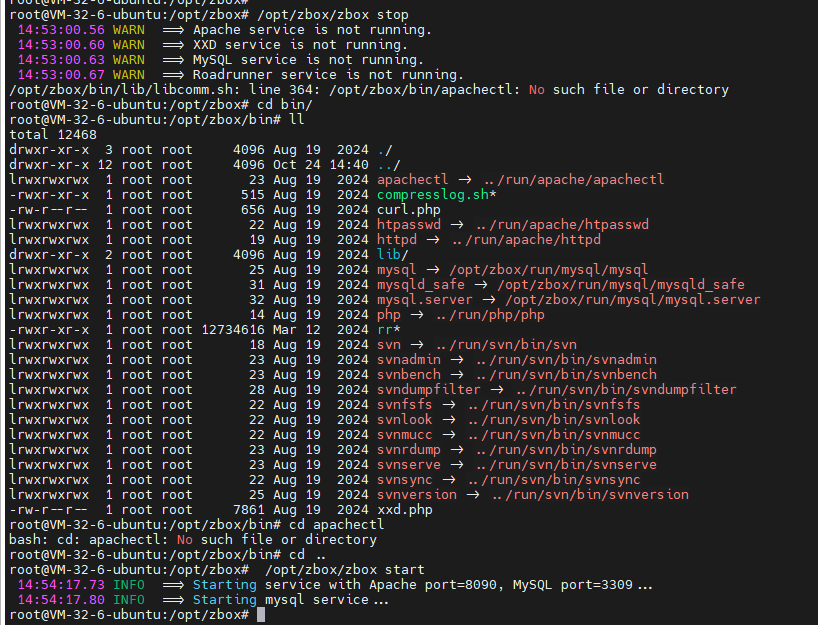Click the 'svndumpfilter' symlink name
Image resolution: width=818 pixels, height=625 pixels.
[429, 390]
